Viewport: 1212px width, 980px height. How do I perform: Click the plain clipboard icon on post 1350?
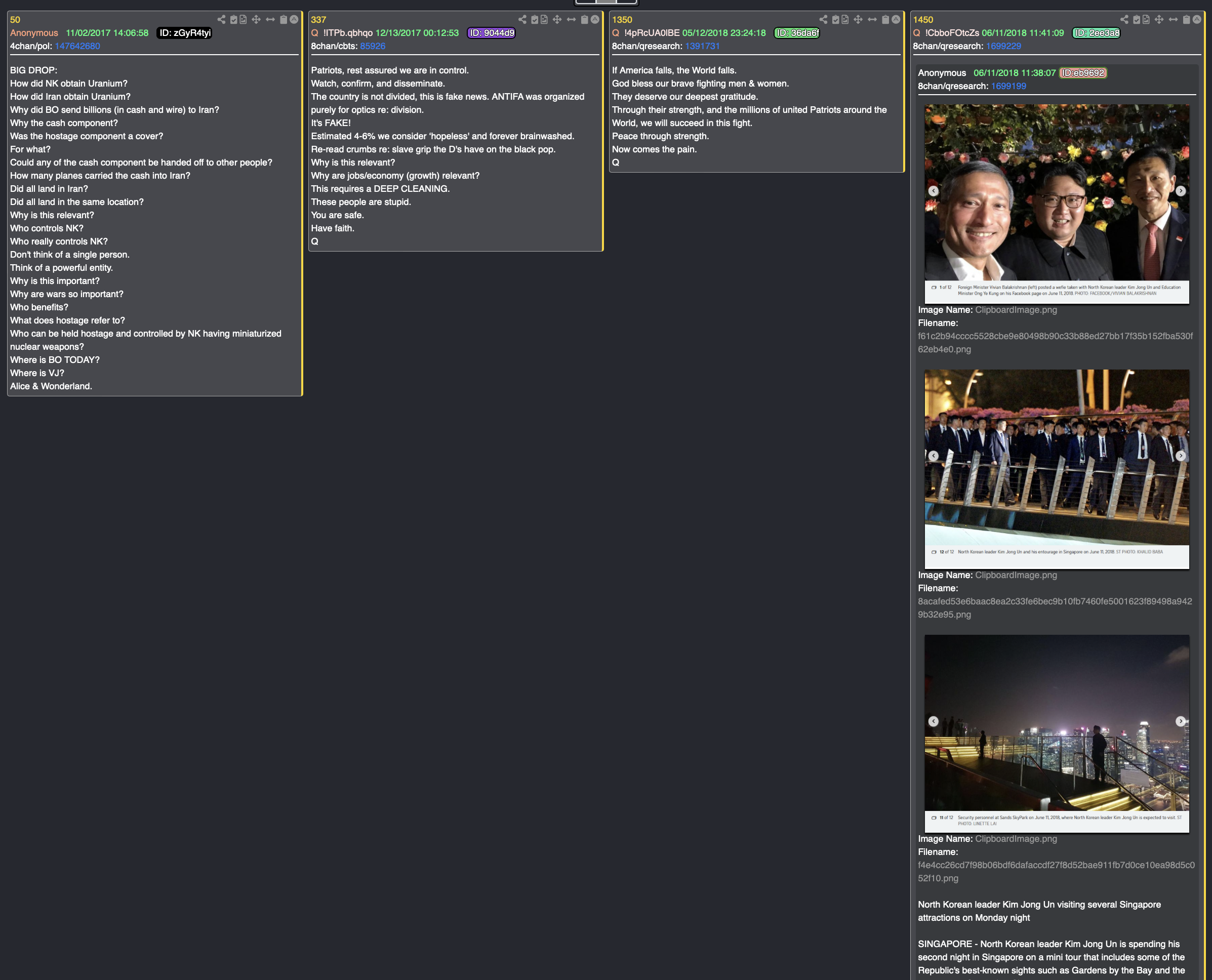point(885,20)
